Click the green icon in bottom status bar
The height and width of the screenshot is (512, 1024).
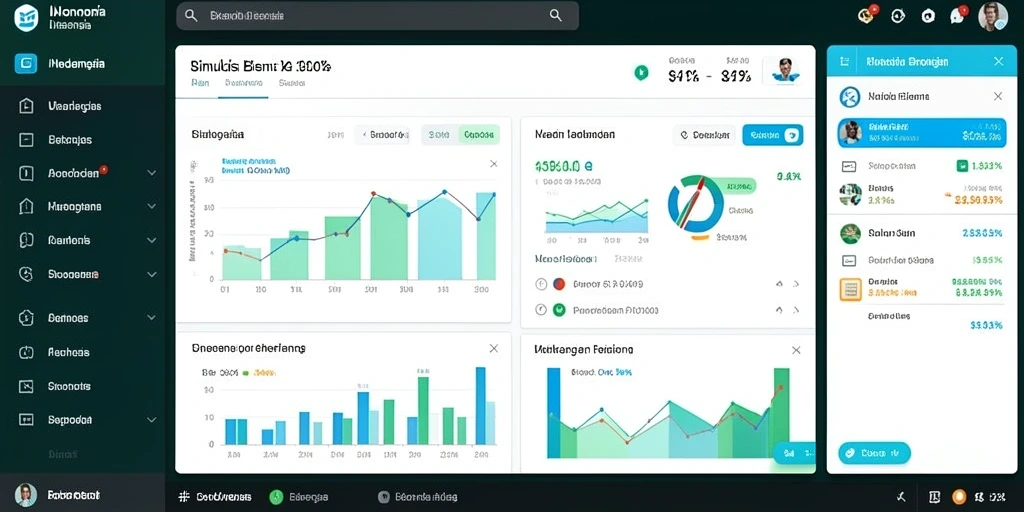point(276,497)
